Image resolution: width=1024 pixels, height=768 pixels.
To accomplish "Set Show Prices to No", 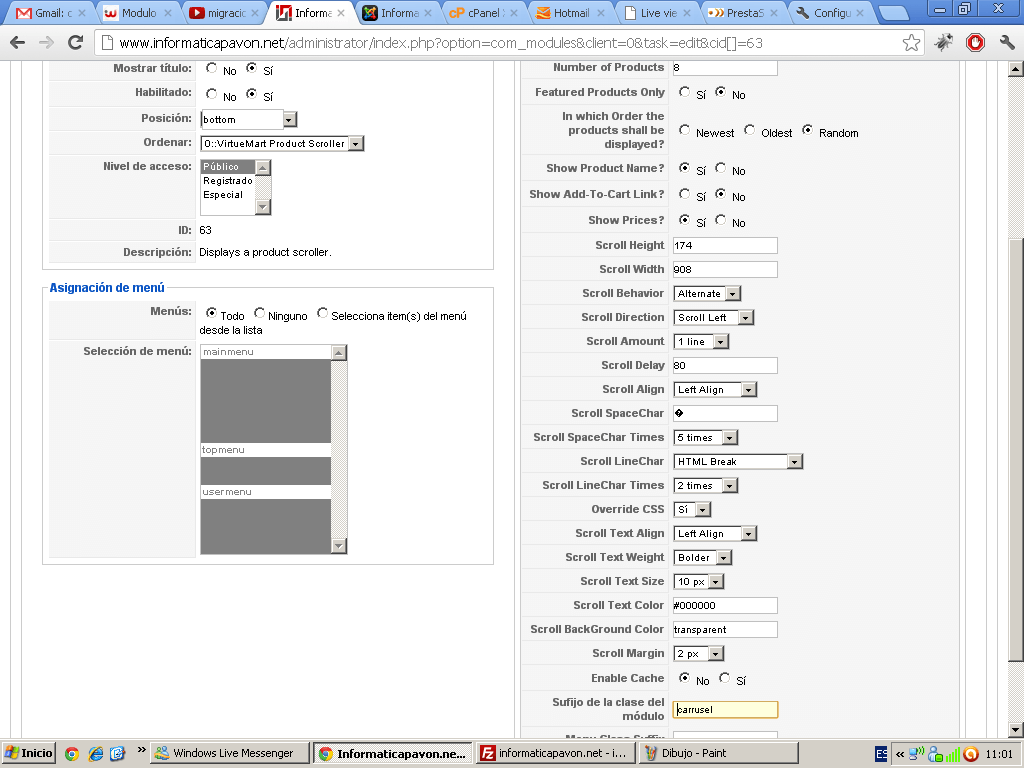I will click(720, 220).
